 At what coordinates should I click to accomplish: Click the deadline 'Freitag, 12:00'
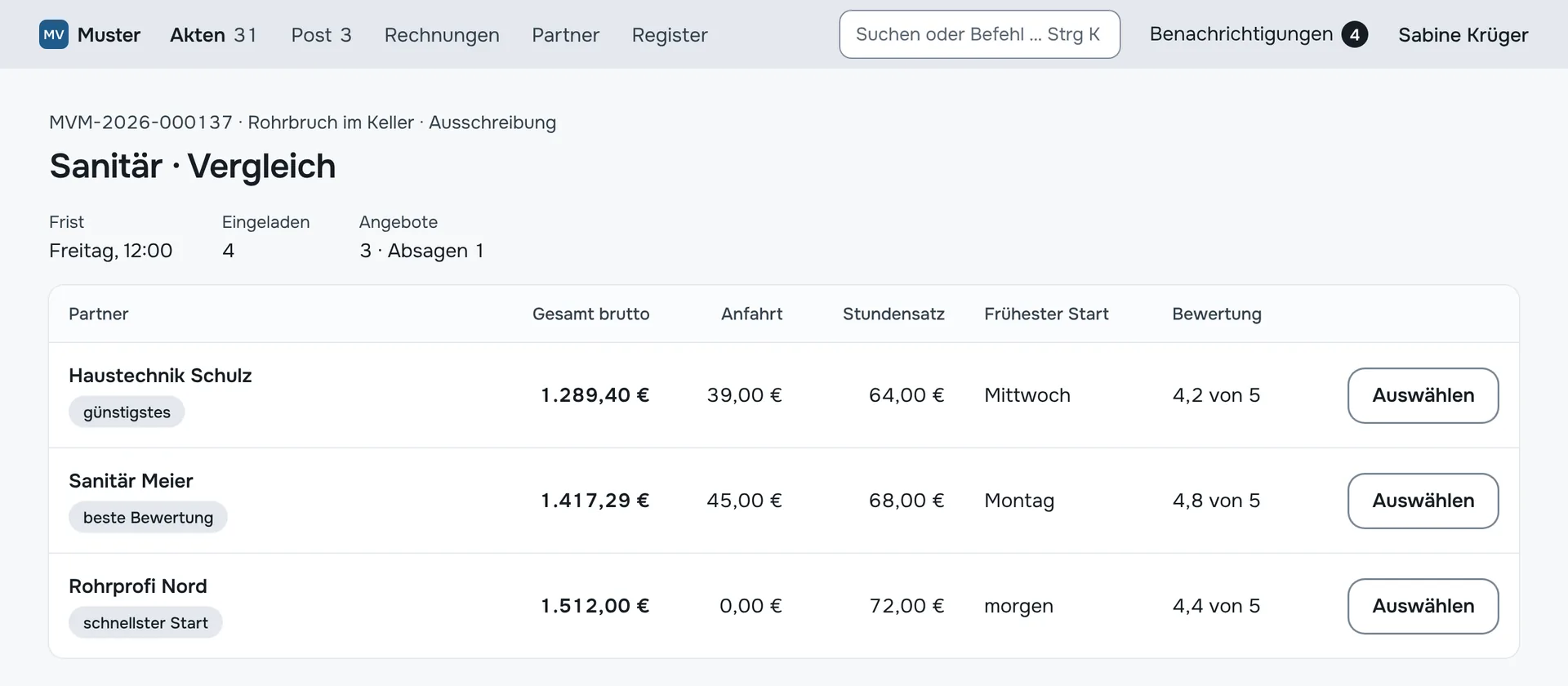pyautogui.click(x=110, y=251)
